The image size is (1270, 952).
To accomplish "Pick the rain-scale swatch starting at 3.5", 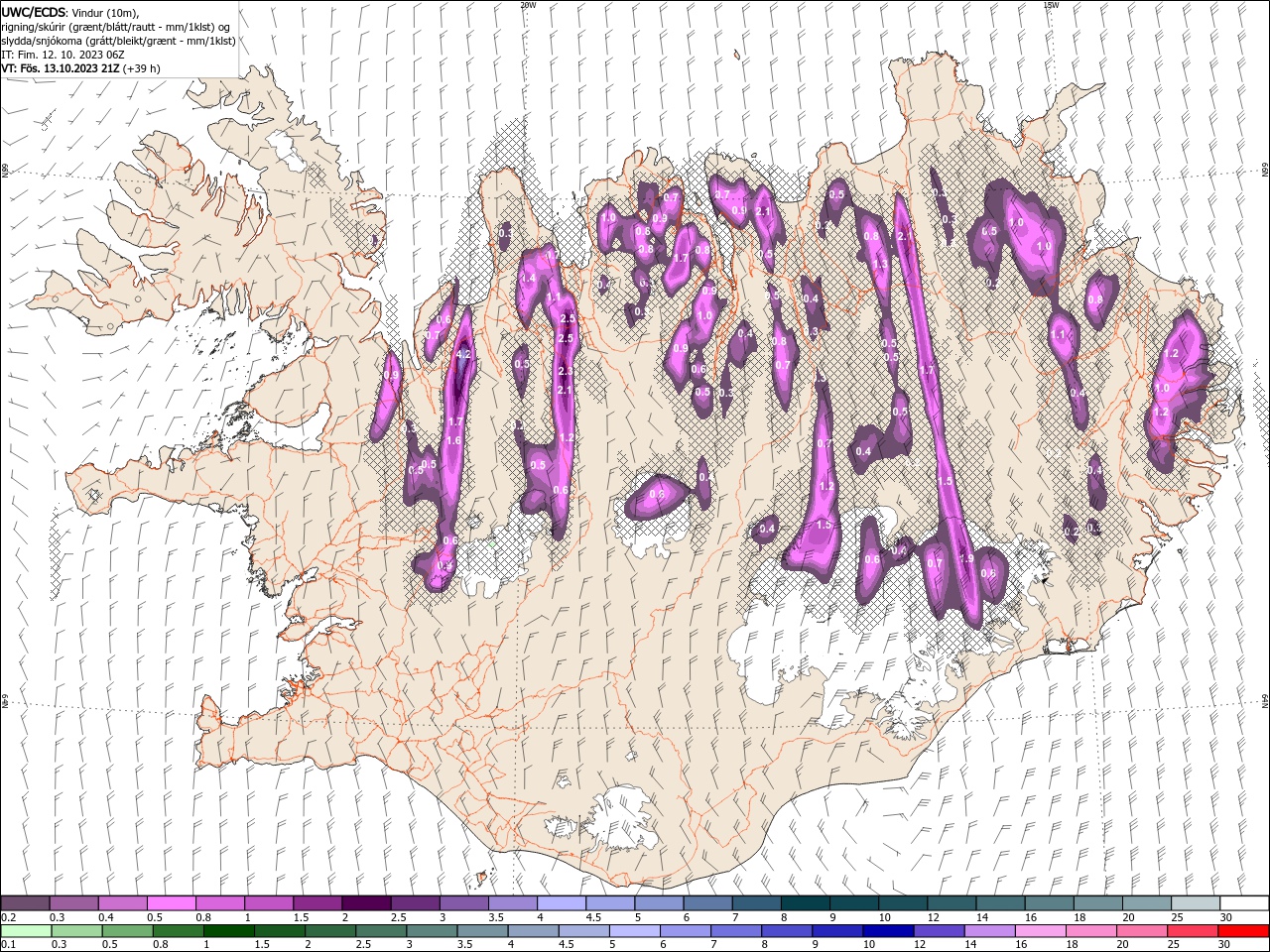I will (x=481, y=930).
